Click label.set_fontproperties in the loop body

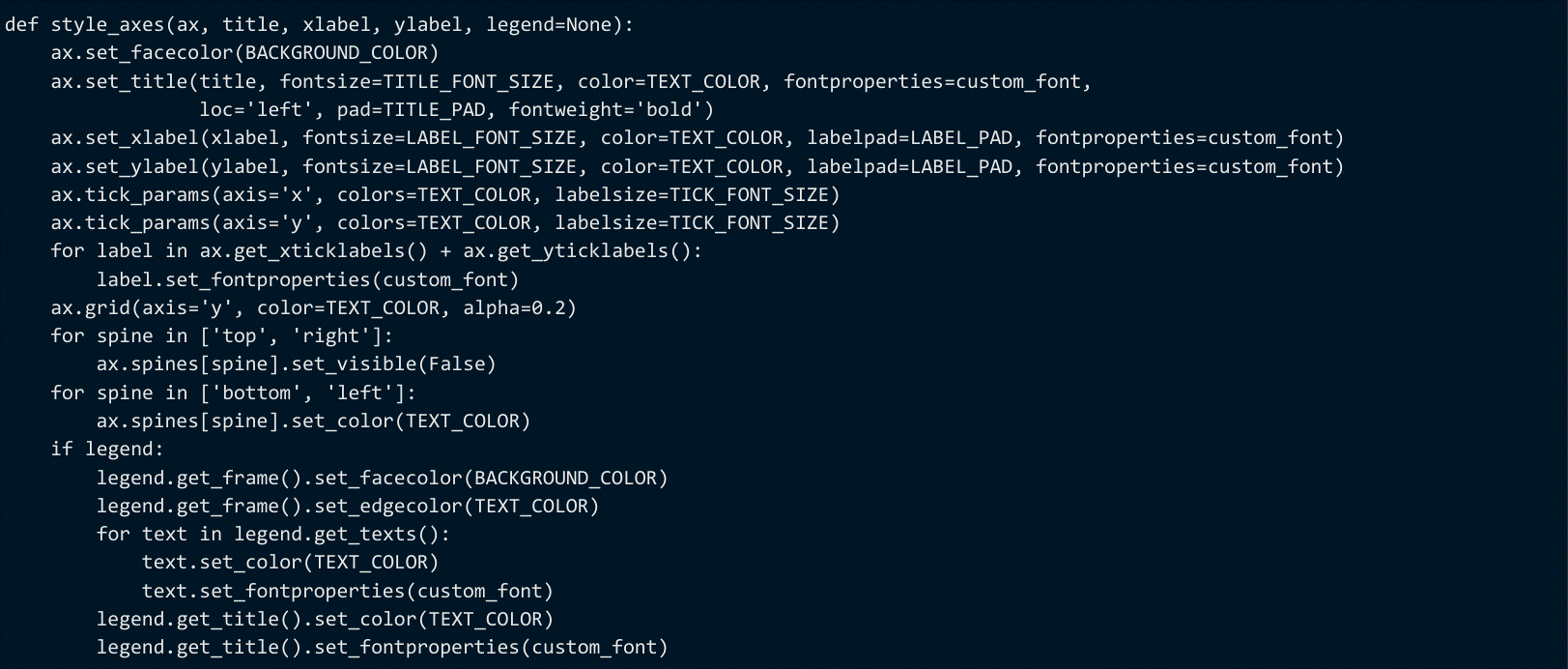tap(234, 280)
